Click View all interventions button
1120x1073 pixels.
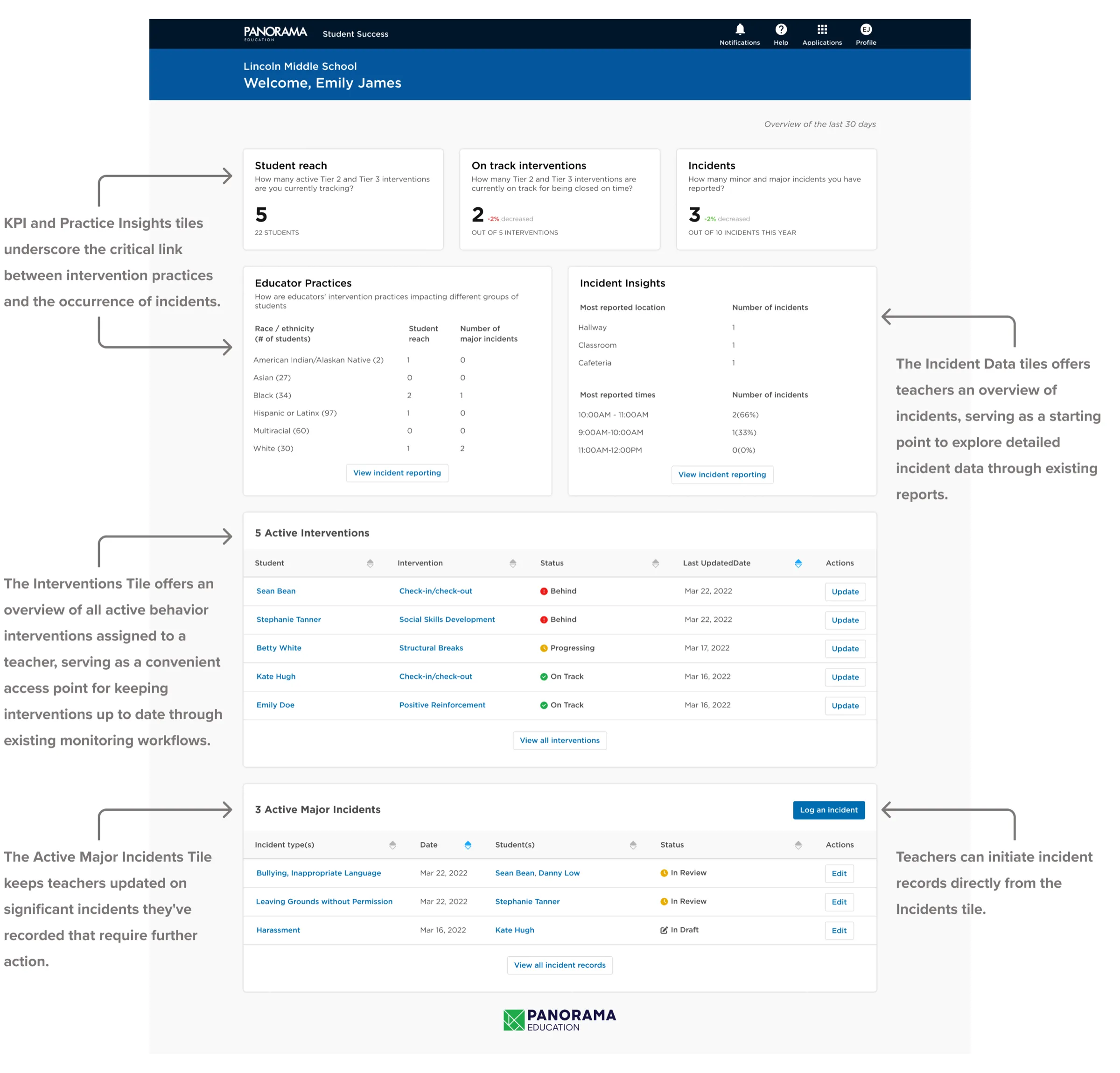pos(560,741)
